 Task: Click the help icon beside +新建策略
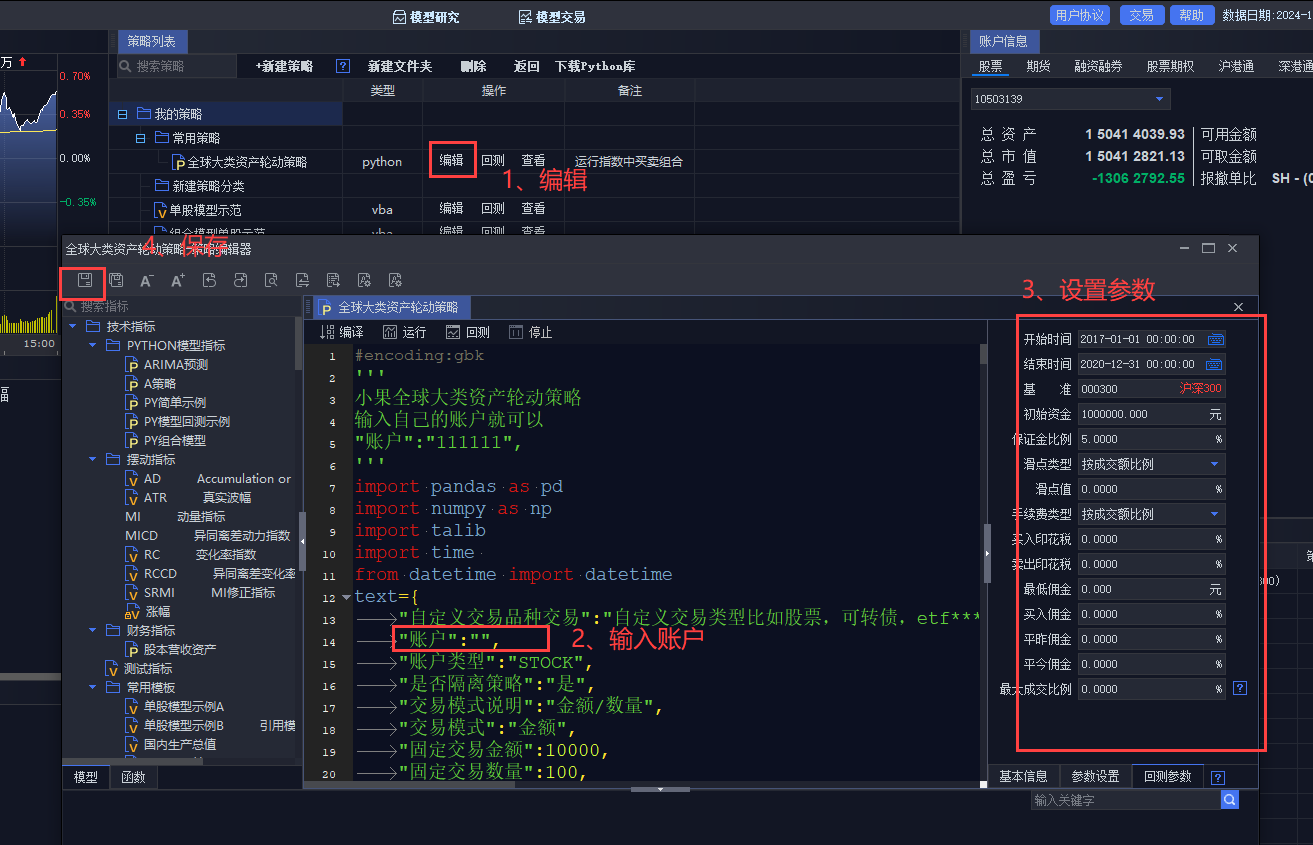pyautogui.click(x=343, y=66)
